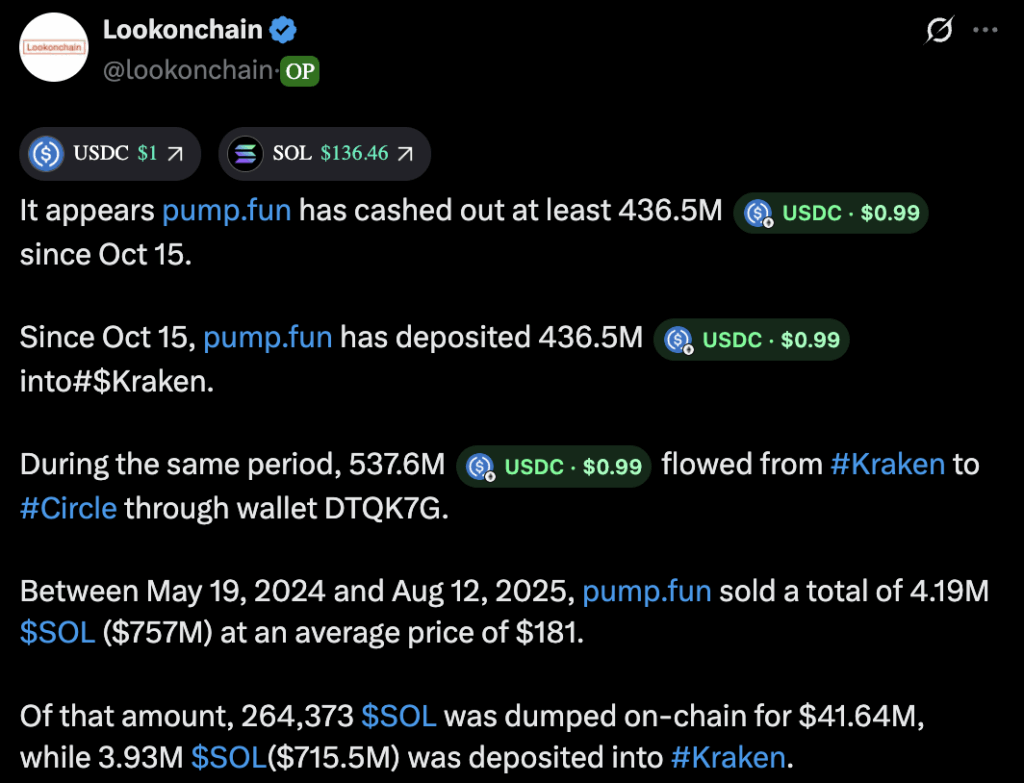Click $SOL cashtag before ($757M)
This screenshot has width=1024, height=783.
(57, 634)
